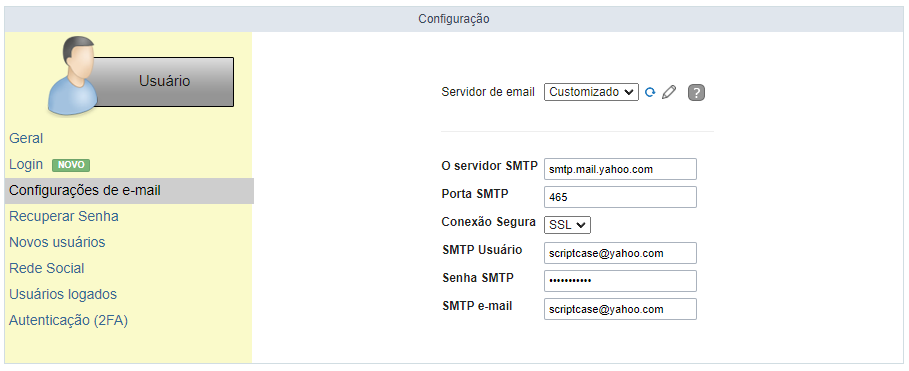Open Usuários logados section
This screenshot has height=371, width=909.
coord(63,294)
